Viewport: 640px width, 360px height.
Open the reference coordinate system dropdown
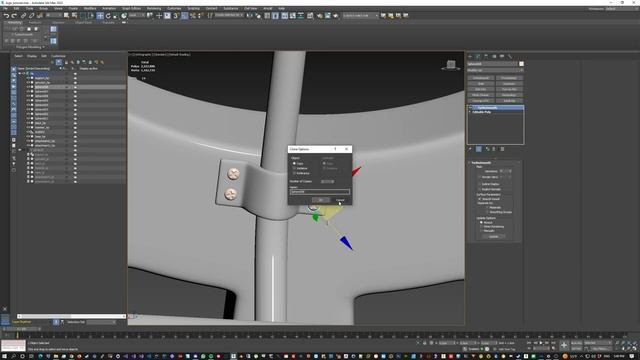pyautogui.click(x=136, y=16)
